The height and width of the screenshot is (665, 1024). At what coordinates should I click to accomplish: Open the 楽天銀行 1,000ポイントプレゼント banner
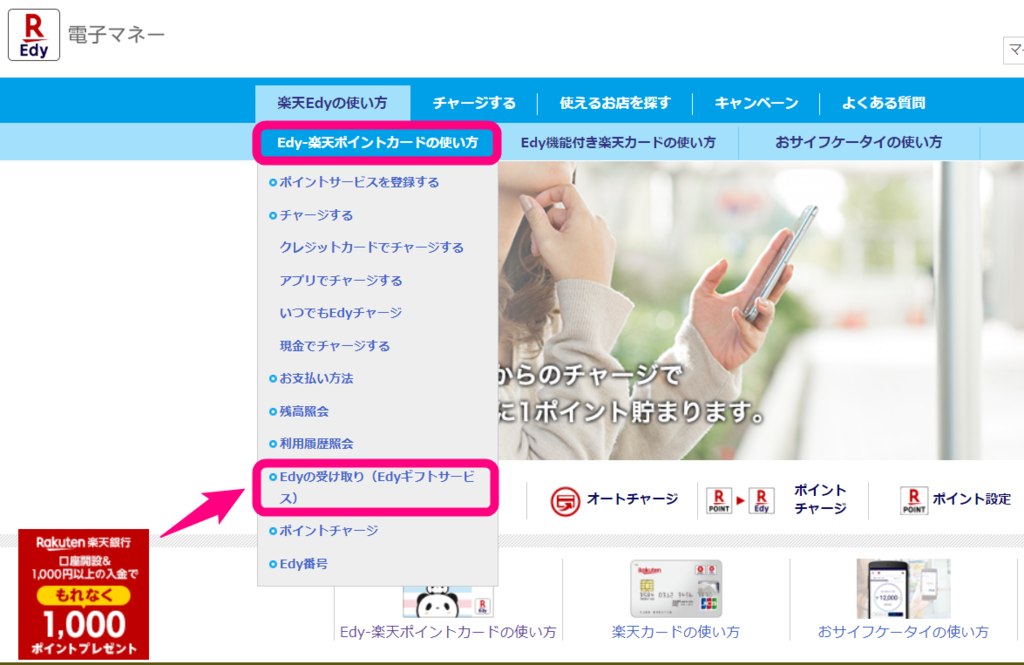coord(84,594)
